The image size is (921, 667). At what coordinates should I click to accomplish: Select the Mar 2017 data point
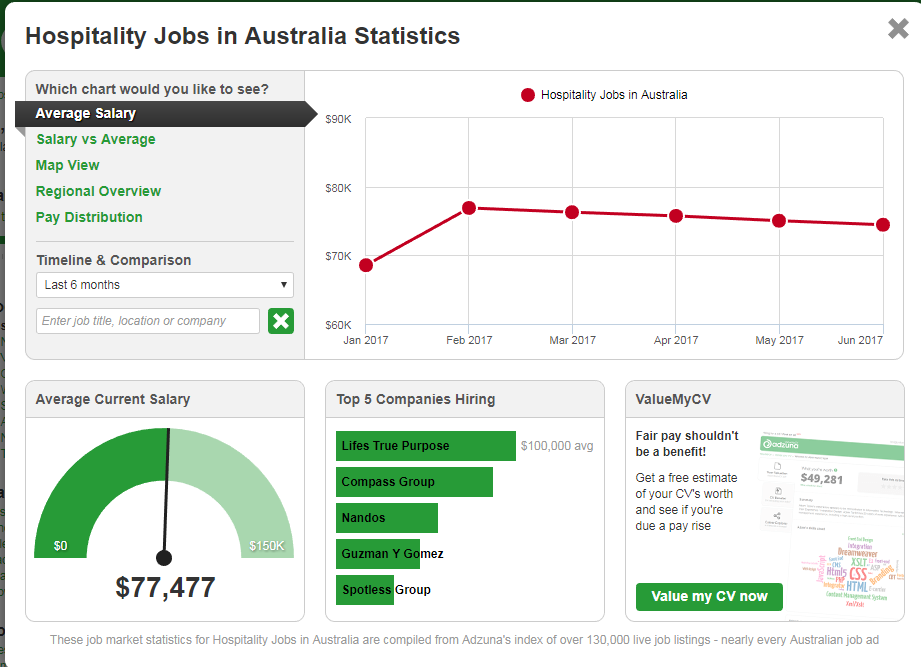pyautogui.click(x=572, y=213)
